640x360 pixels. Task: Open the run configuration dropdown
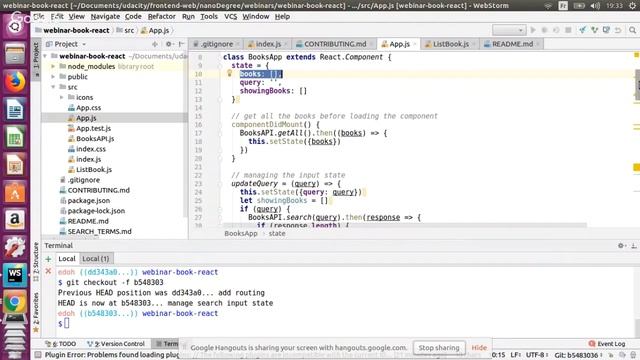point(509,30)
